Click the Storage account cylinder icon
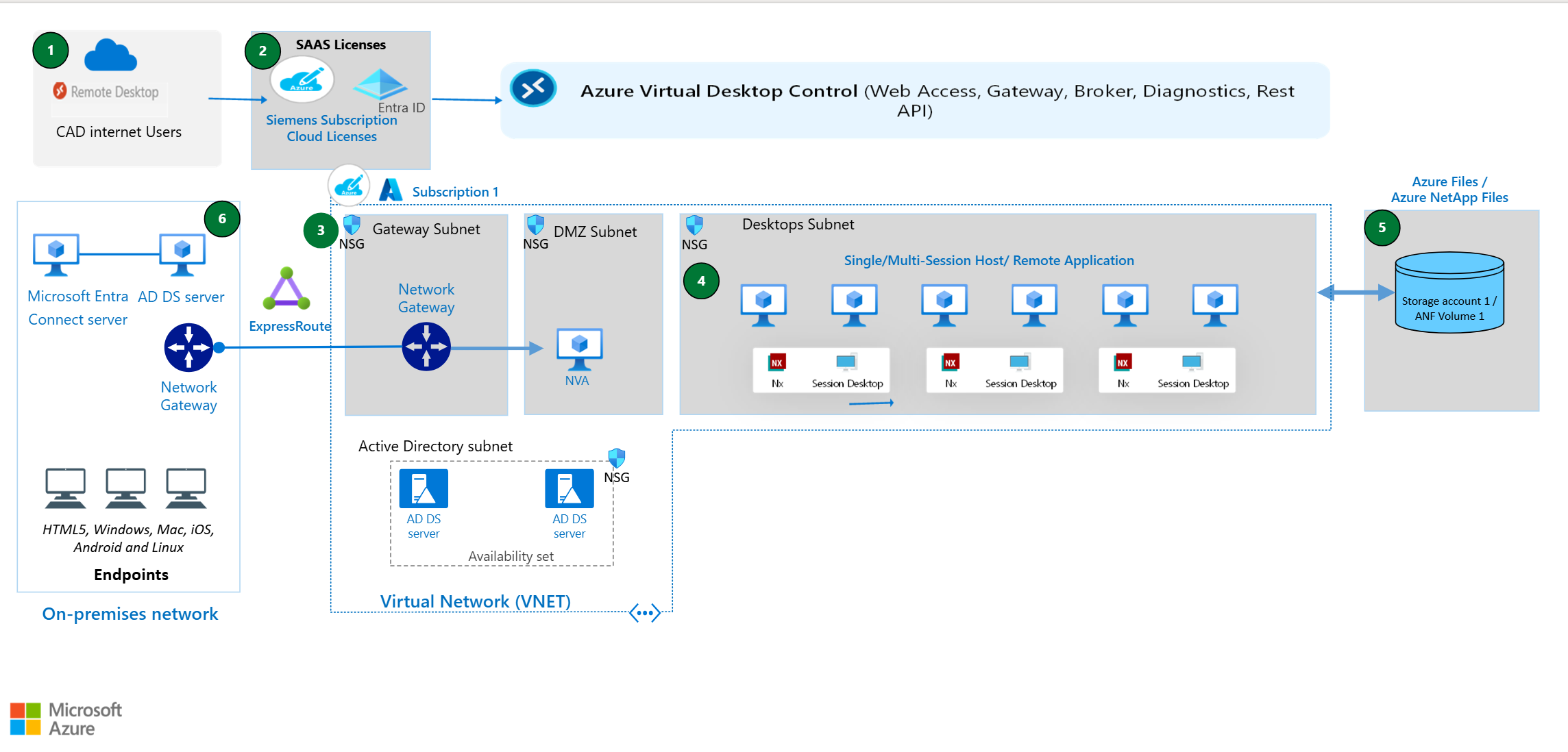This screenshot has height=752, width=1568. (1449, 292)
